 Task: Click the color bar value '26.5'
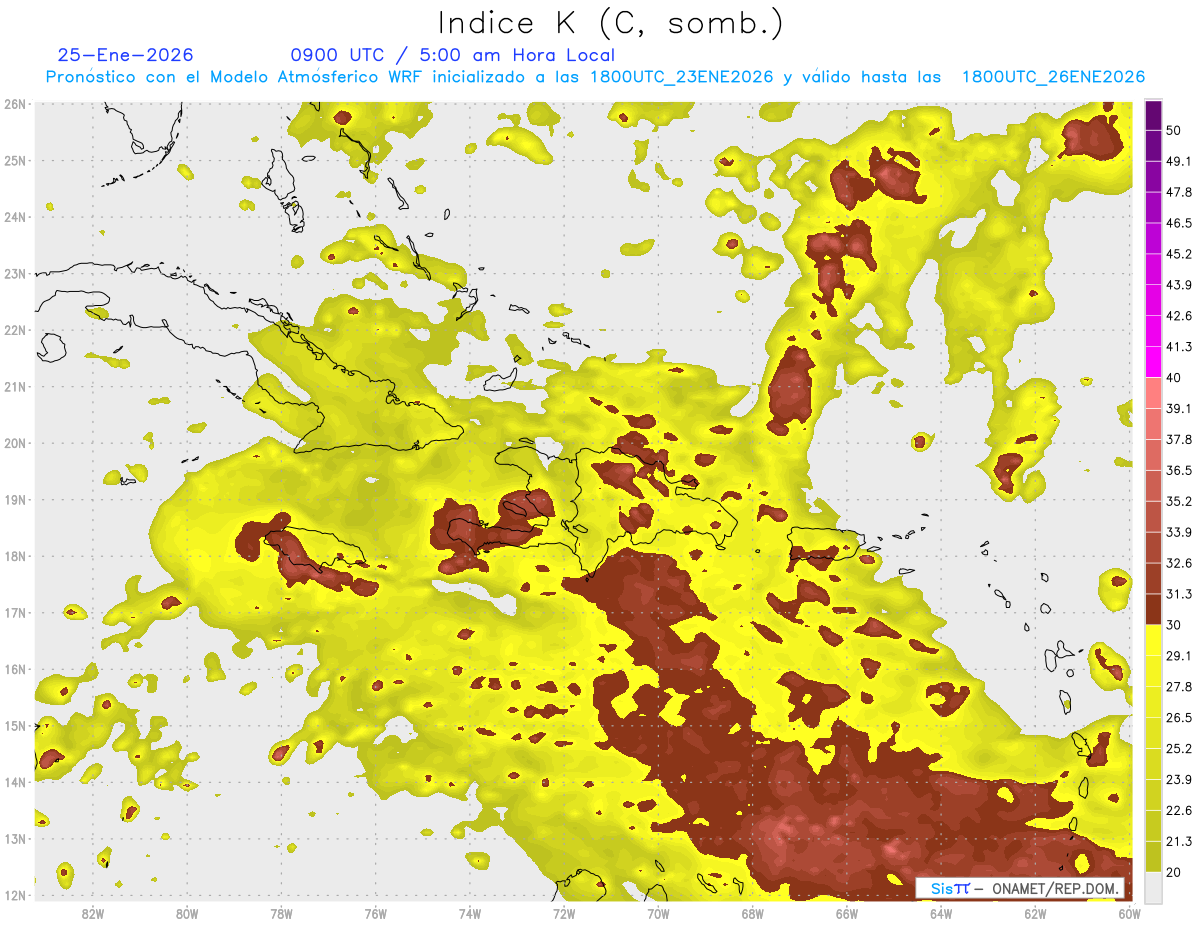(x=1178, y=718)
